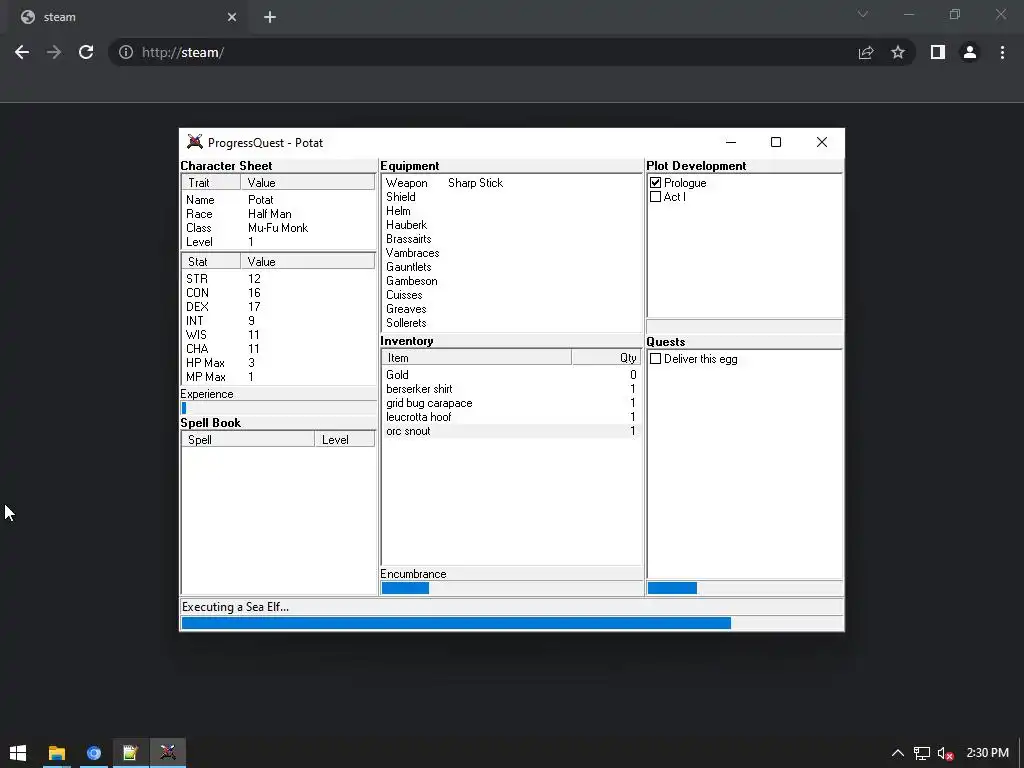Close the ProgressQuest window
The height and width of the screenshot is (768, 1024).
click(822, 142)
